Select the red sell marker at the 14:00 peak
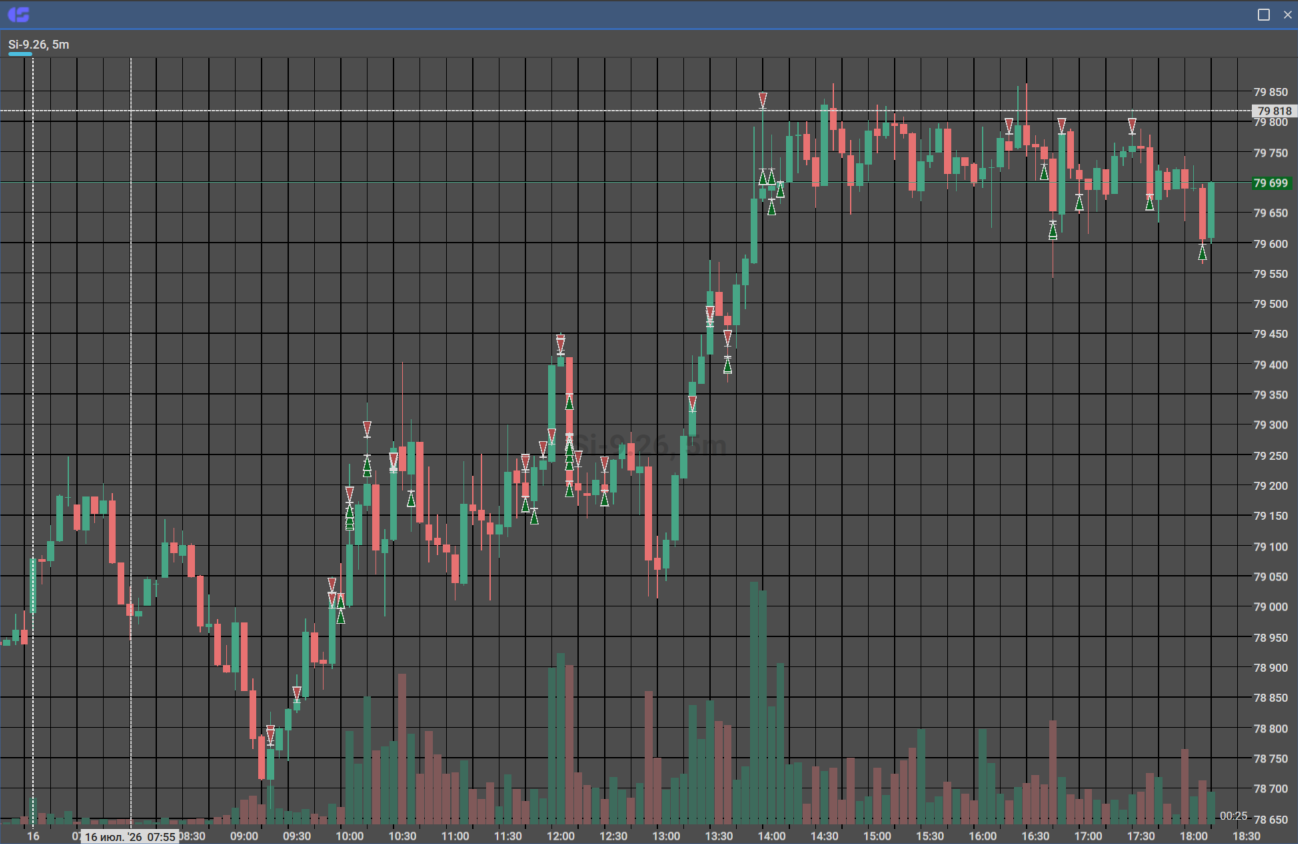The width and height of the screenshot is (1298, 844). [763, 100]
